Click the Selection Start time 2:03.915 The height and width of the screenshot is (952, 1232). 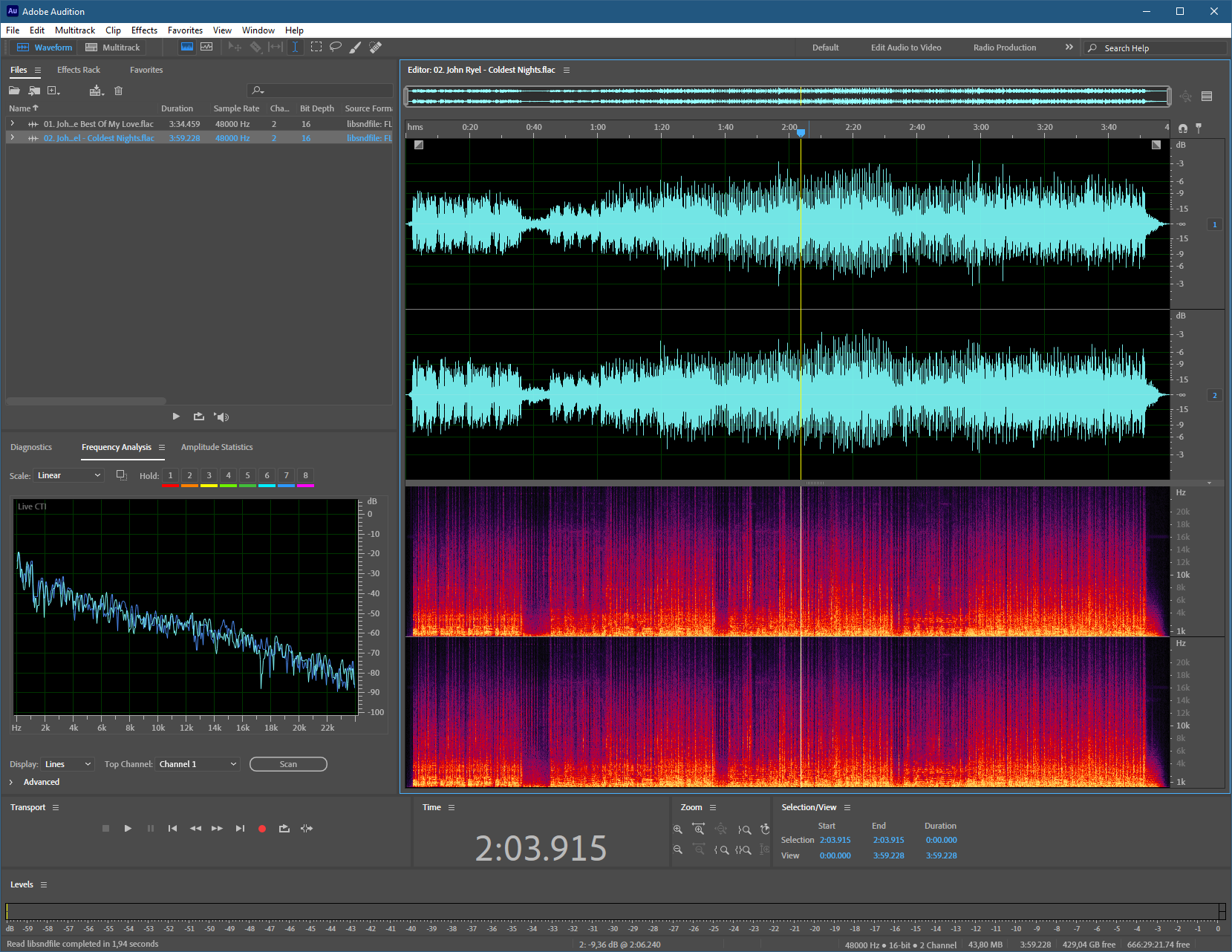point(835,840)
